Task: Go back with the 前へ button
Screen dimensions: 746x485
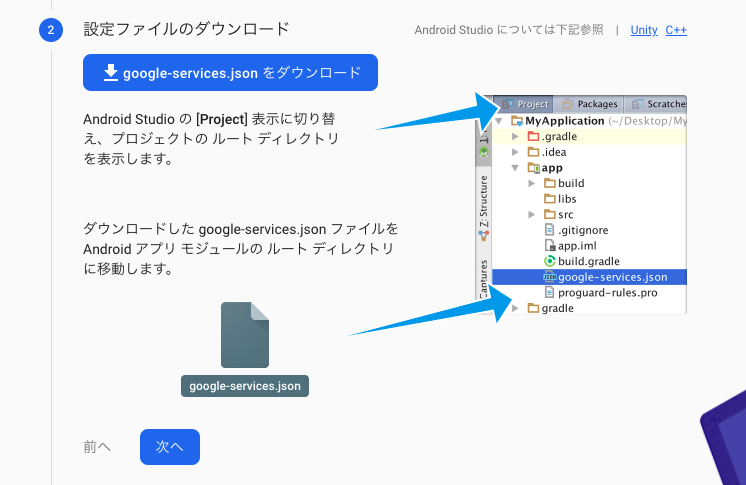Action: click(x=97, y=446)
